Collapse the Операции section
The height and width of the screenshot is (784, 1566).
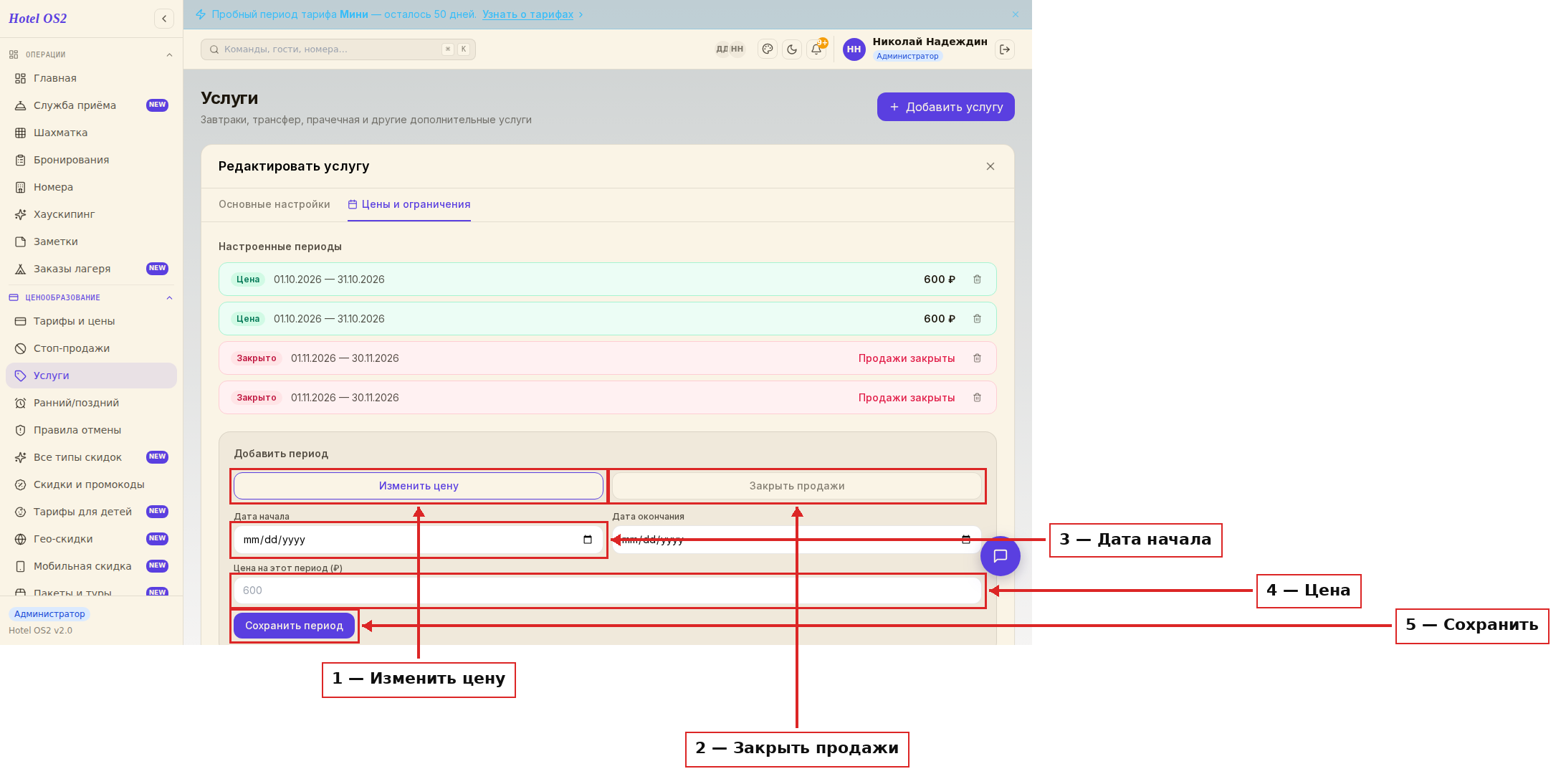point(169,54)
